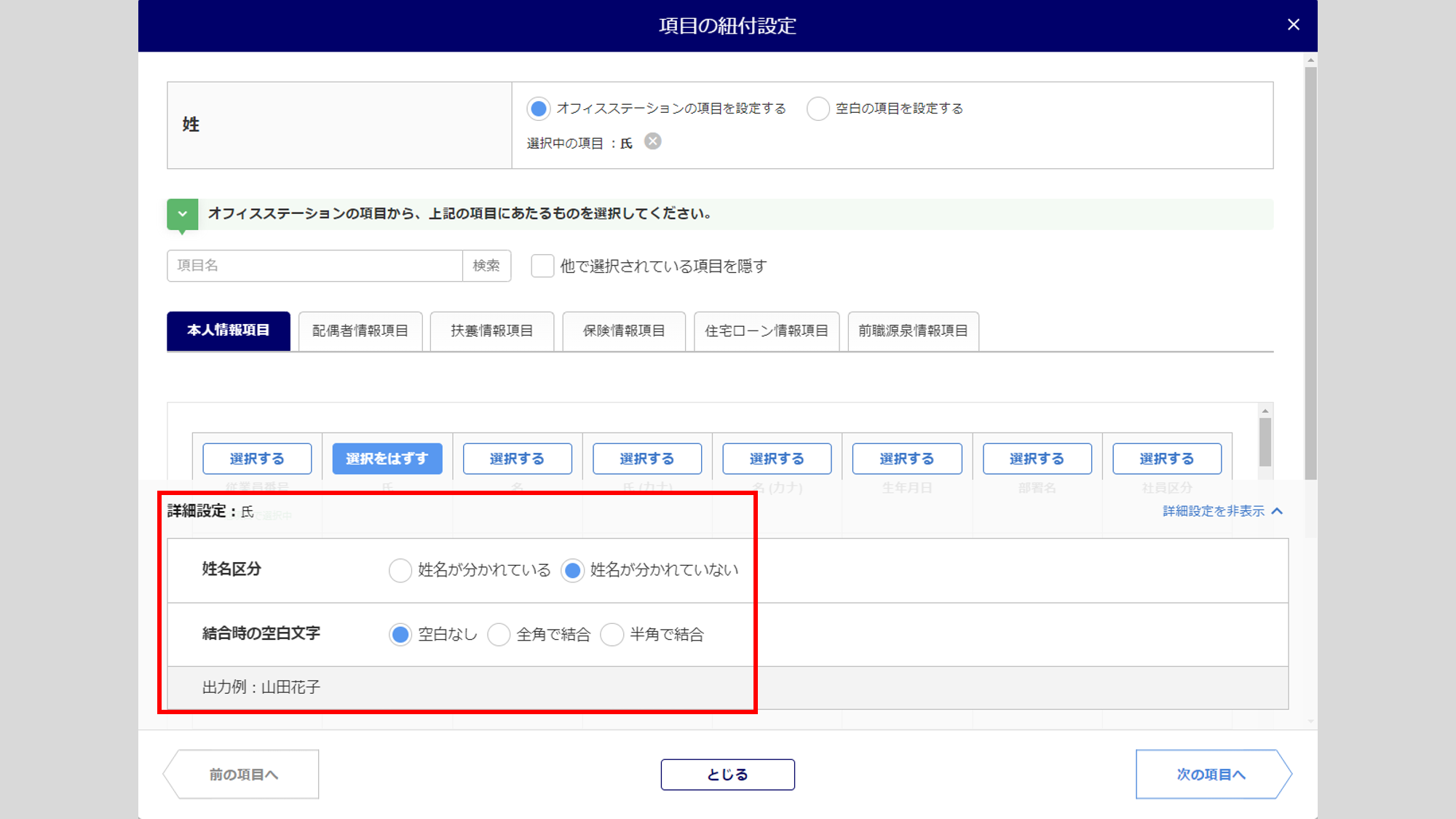Image resolution: width=1456 pixels, height=819 pixels.
Task: Choose 半角で結合 radio option
Action: point(612,635)
